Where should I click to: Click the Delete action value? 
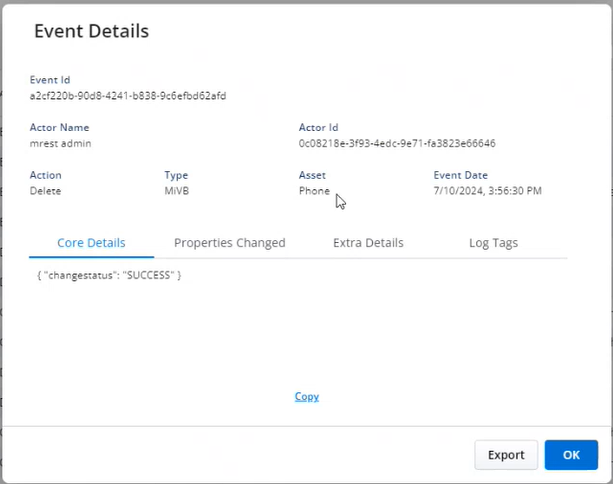tap(45, 191)
